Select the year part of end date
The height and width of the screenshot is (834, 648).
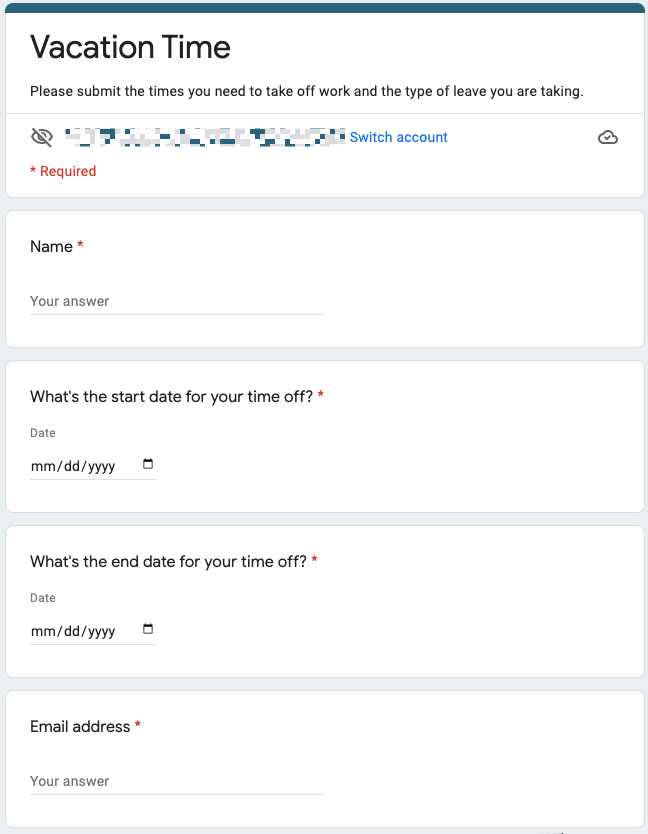pos(102,631)
